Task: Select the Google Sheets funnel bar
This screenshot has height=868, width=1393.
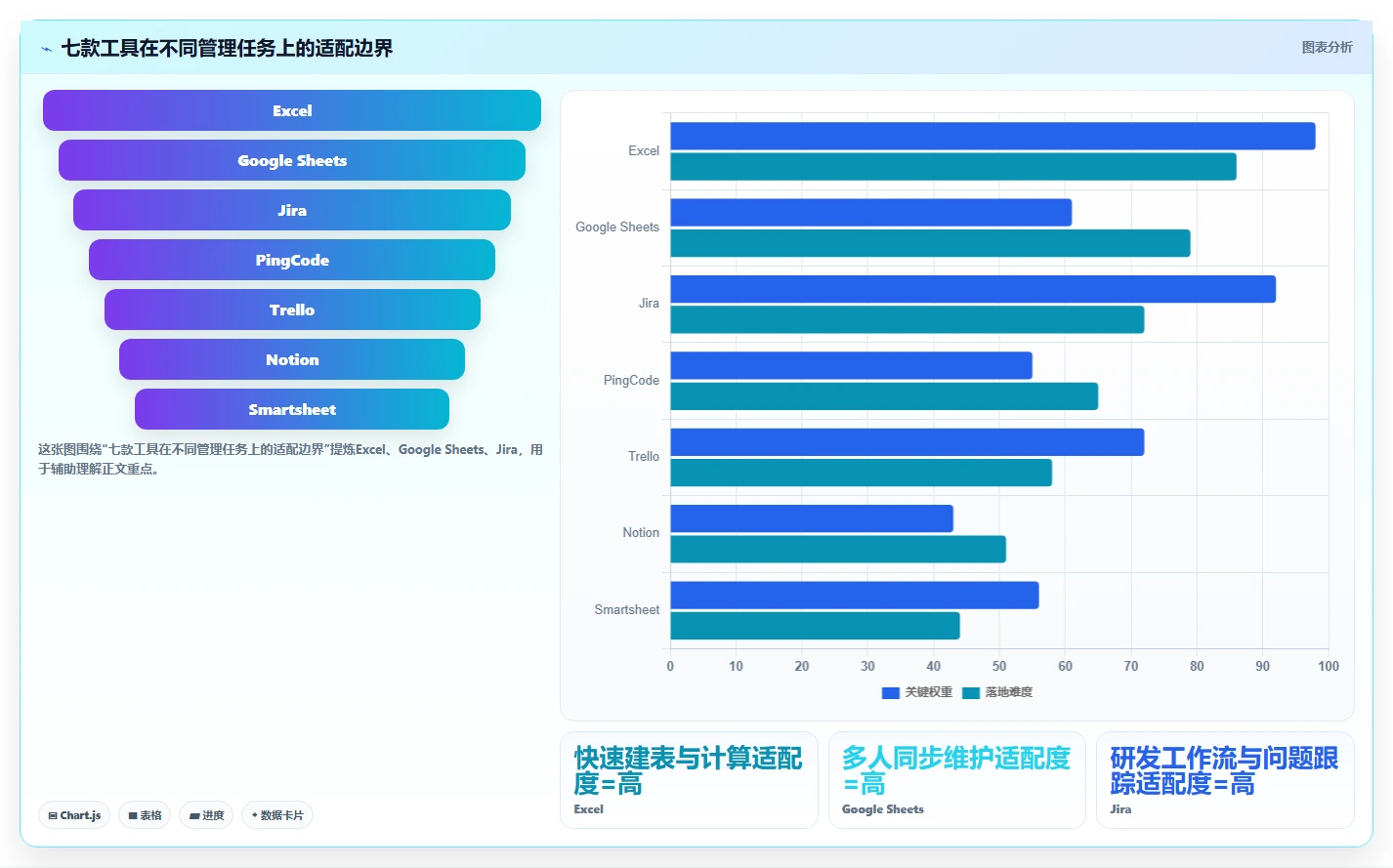Action: pyautogui.click(x=292, y=160)
